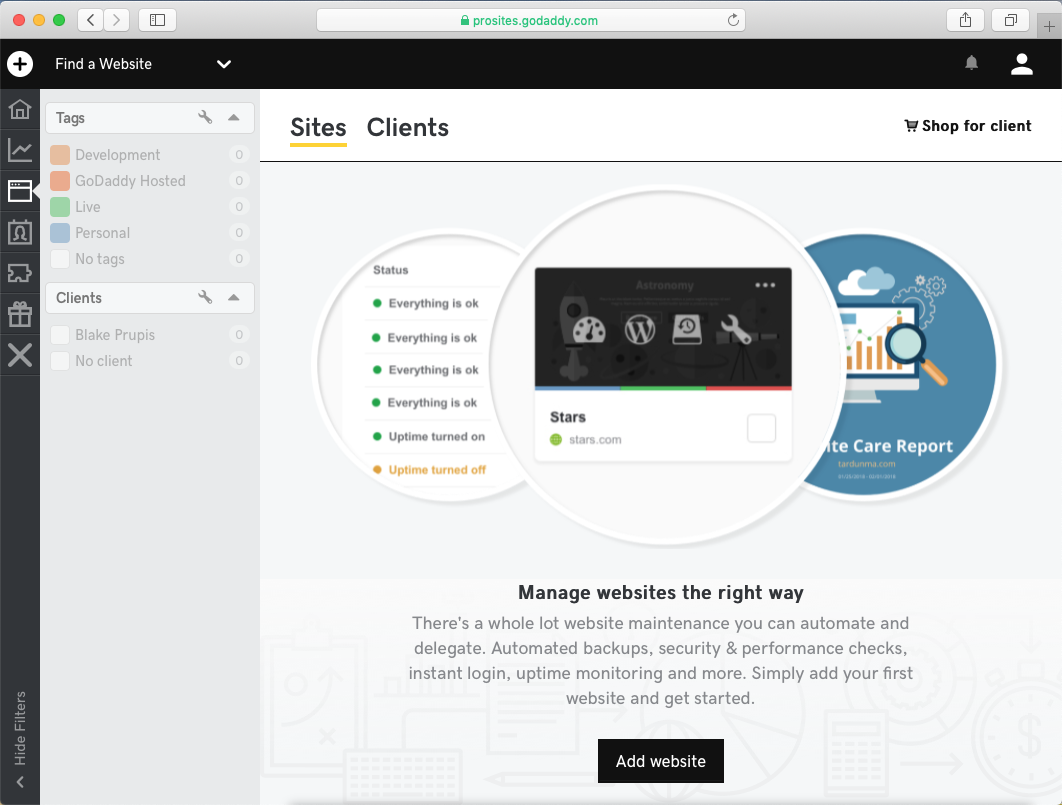Viewport: 1062px width, 805px height.
Task: Toggle the Live tag filter checkbox
Action: 60,207
